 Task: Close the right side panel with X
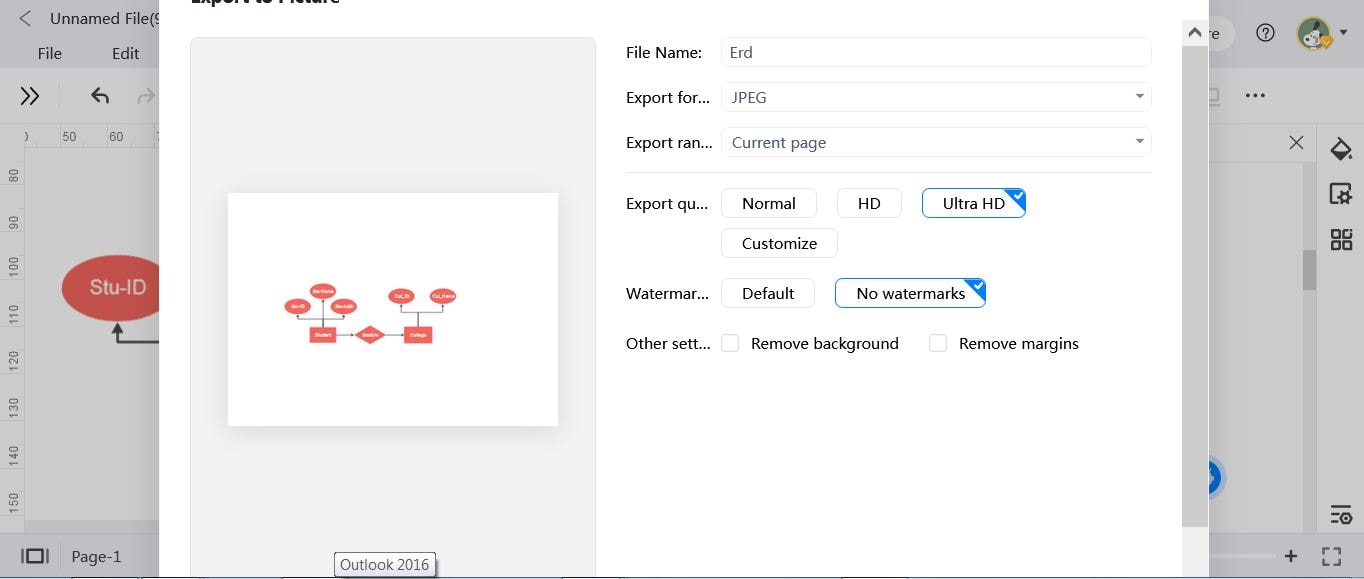pyautogui.click(x=1296, y=143)
